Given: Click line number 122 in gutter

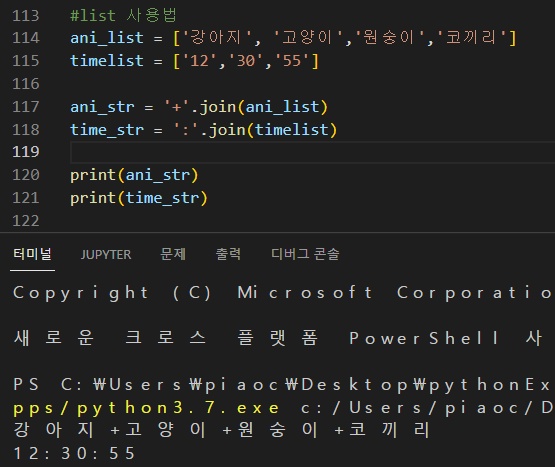Looking at the screenshot, I should click(x=25, y=221).
